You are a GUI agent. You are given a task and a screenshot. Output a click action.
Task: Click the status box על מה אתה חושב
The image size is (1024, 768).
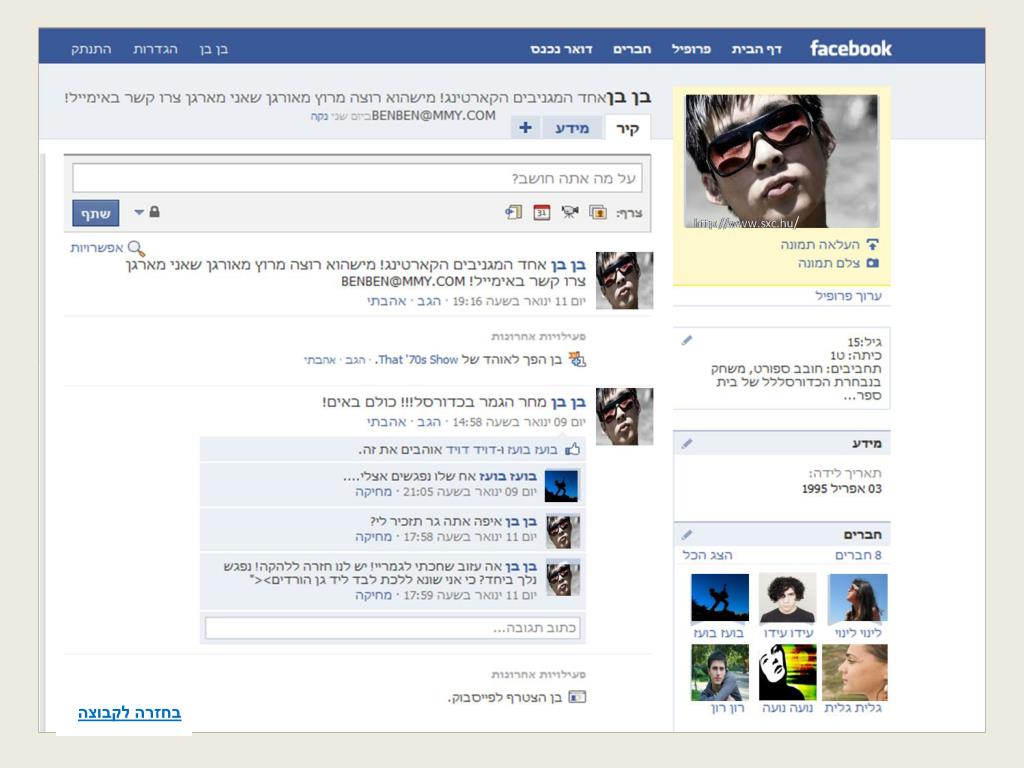coord(357,178)
